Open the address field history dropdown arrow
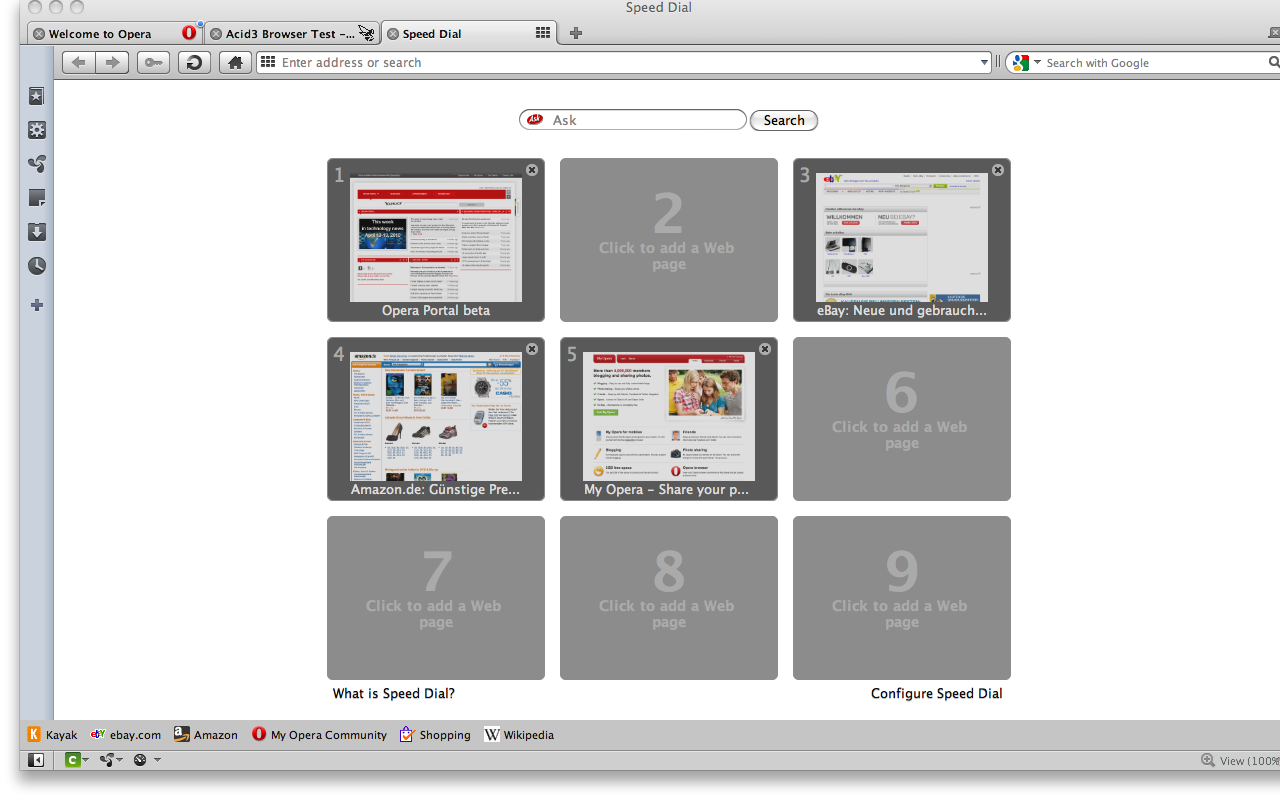The image size is (1280, 800). tap(985, 63)
